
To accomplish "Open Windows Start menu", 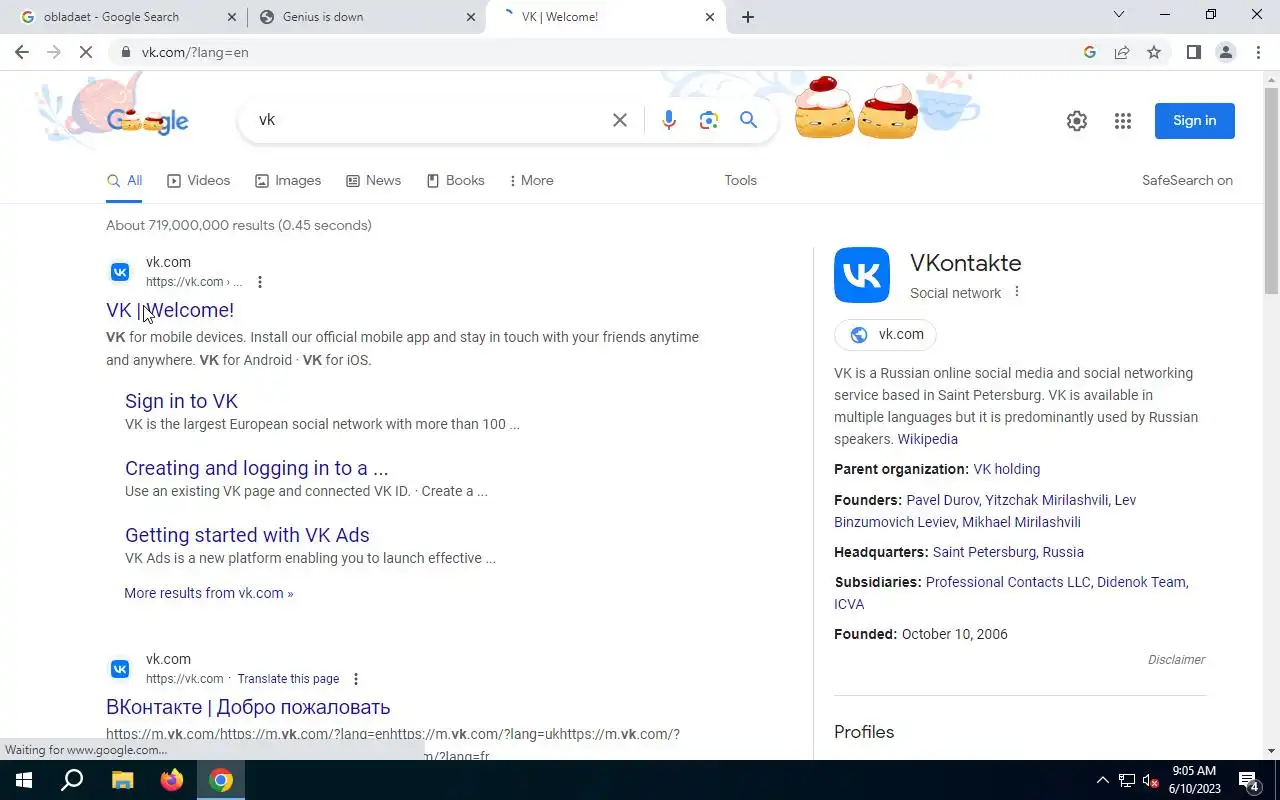I will point(24,780).
